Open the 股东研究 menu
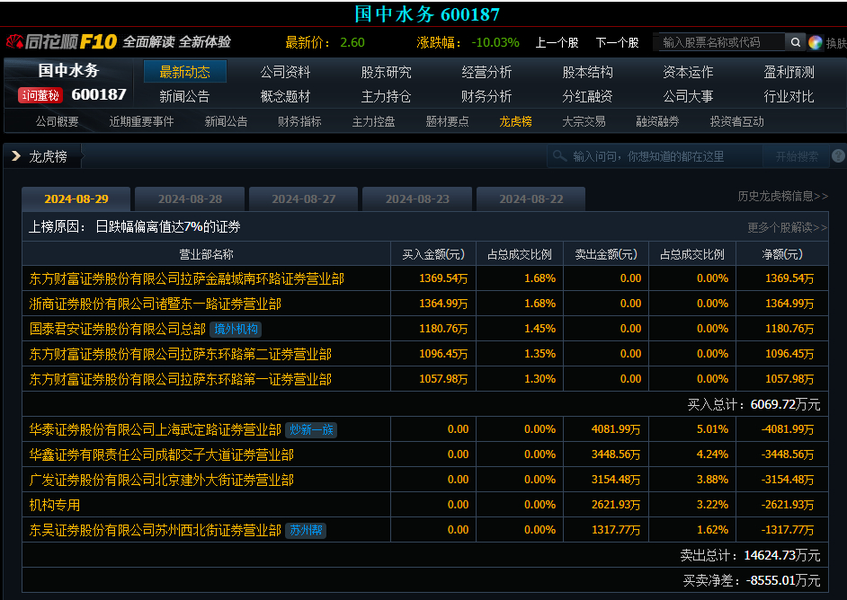The width and height of the screenshot is (847, 600). pyautogui.click(x=386, y=72)
